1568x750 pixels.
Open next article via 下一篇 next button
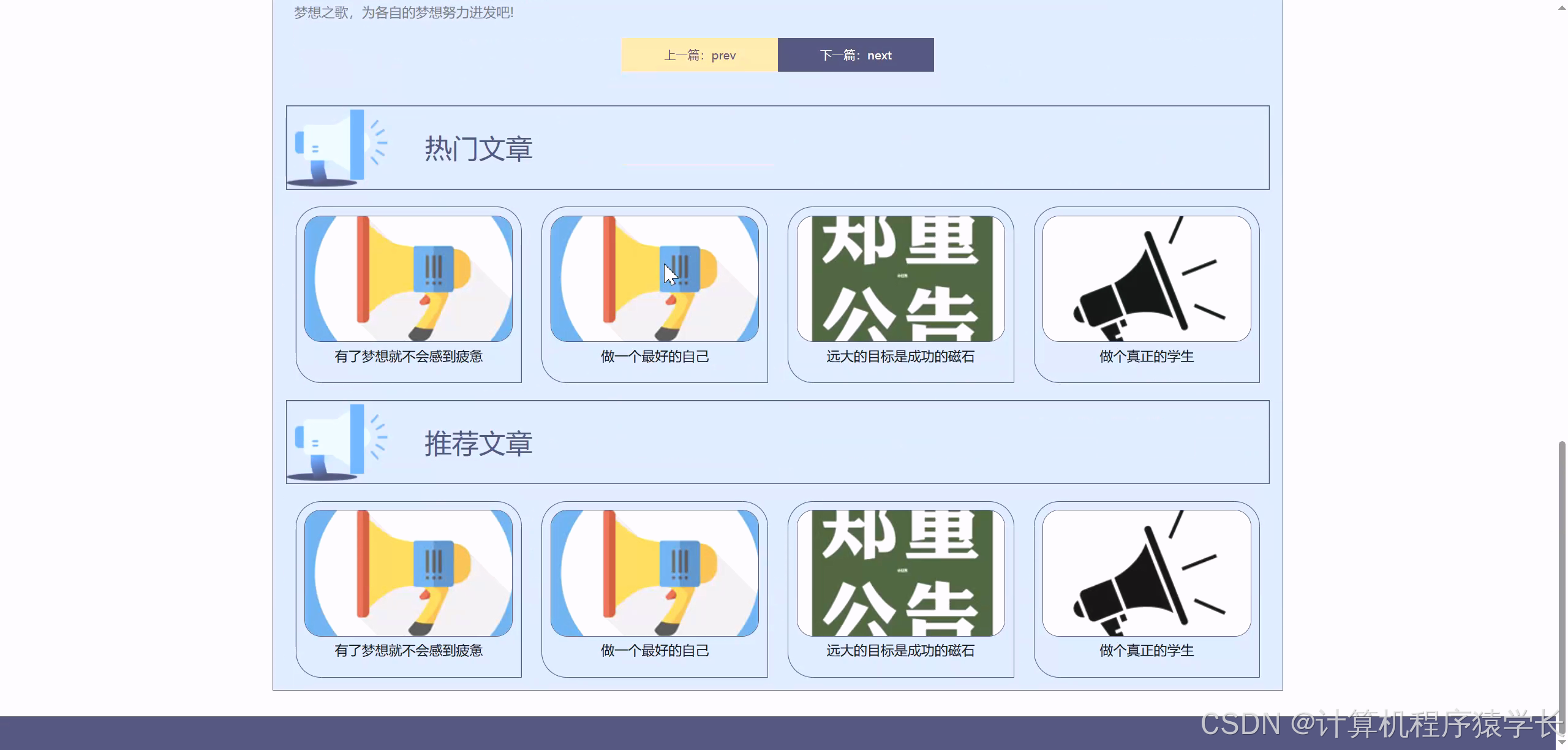pyautogui.click(x=856, y=55)
